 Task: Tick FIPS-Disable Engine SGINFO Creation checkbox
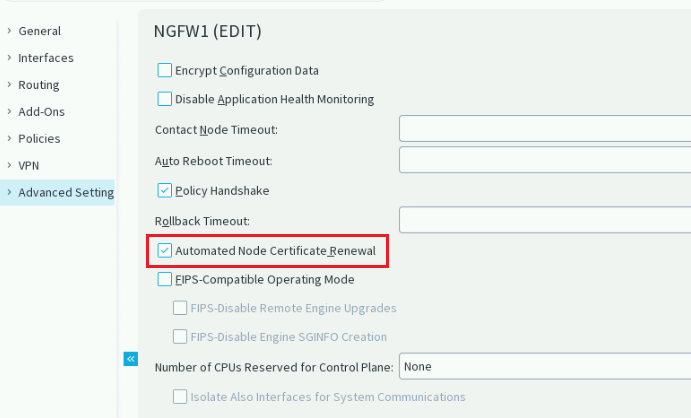pyautogui.click(x=181, y=337)
